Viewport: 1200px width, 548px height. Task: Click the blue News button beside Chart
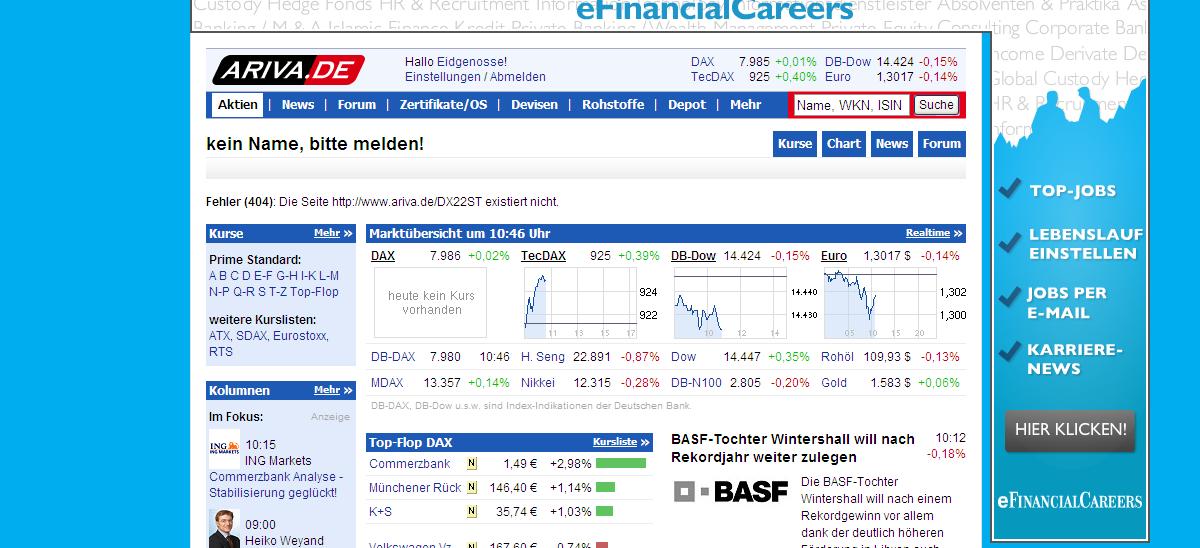click(x=892, y=144)
